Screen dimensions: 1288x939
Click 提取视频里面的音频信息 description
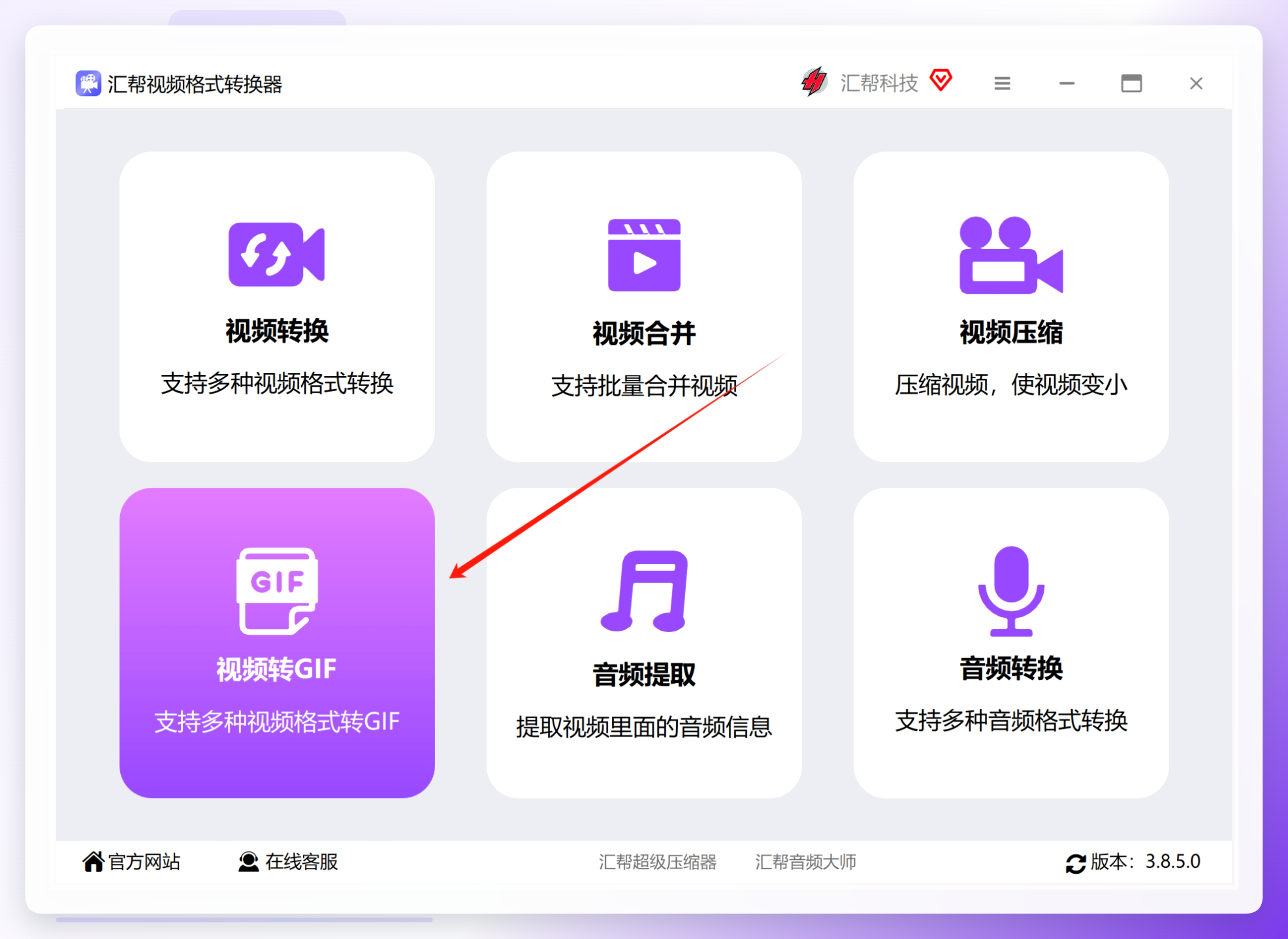(x=644, y=726)
